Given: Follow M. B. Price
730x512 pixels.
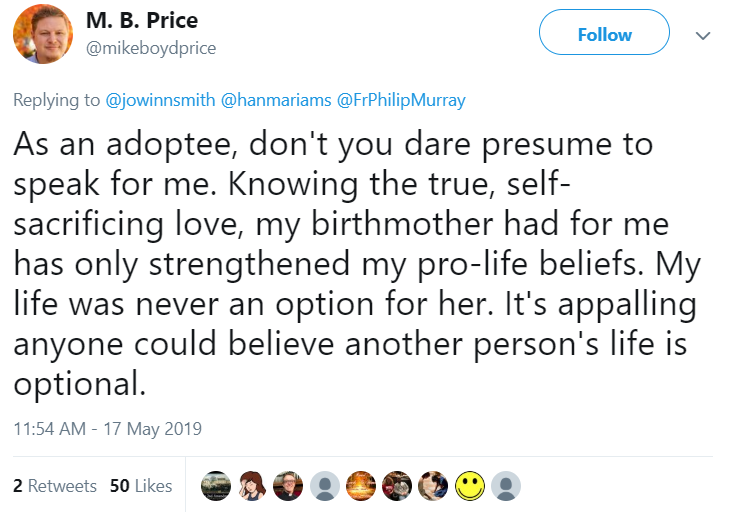Looking at the screenshot, I should coord(604,34).
